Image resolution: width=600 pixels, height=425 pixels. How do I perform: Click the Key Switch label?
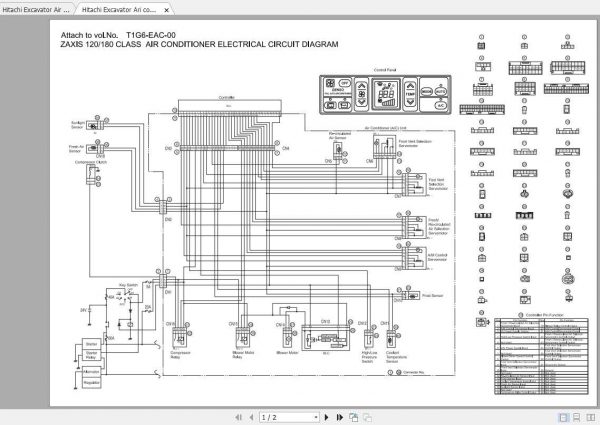(128, 285)
